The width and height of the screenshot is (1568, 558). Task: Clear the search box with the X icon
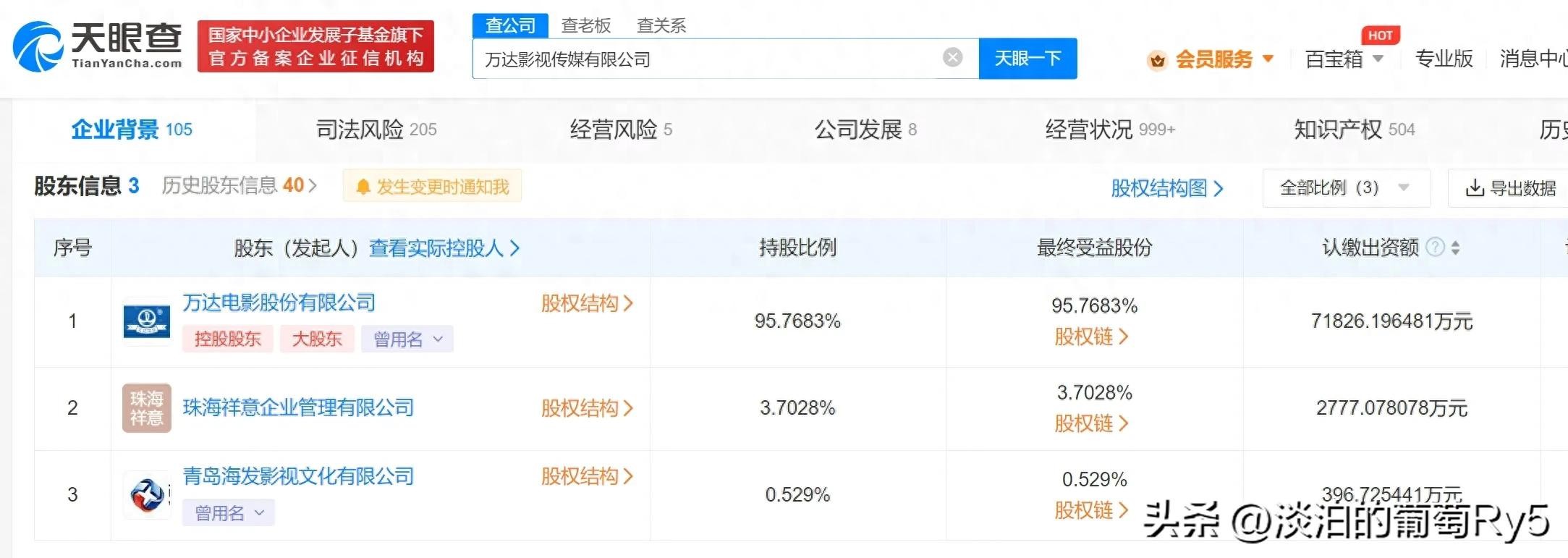[952, 57]
